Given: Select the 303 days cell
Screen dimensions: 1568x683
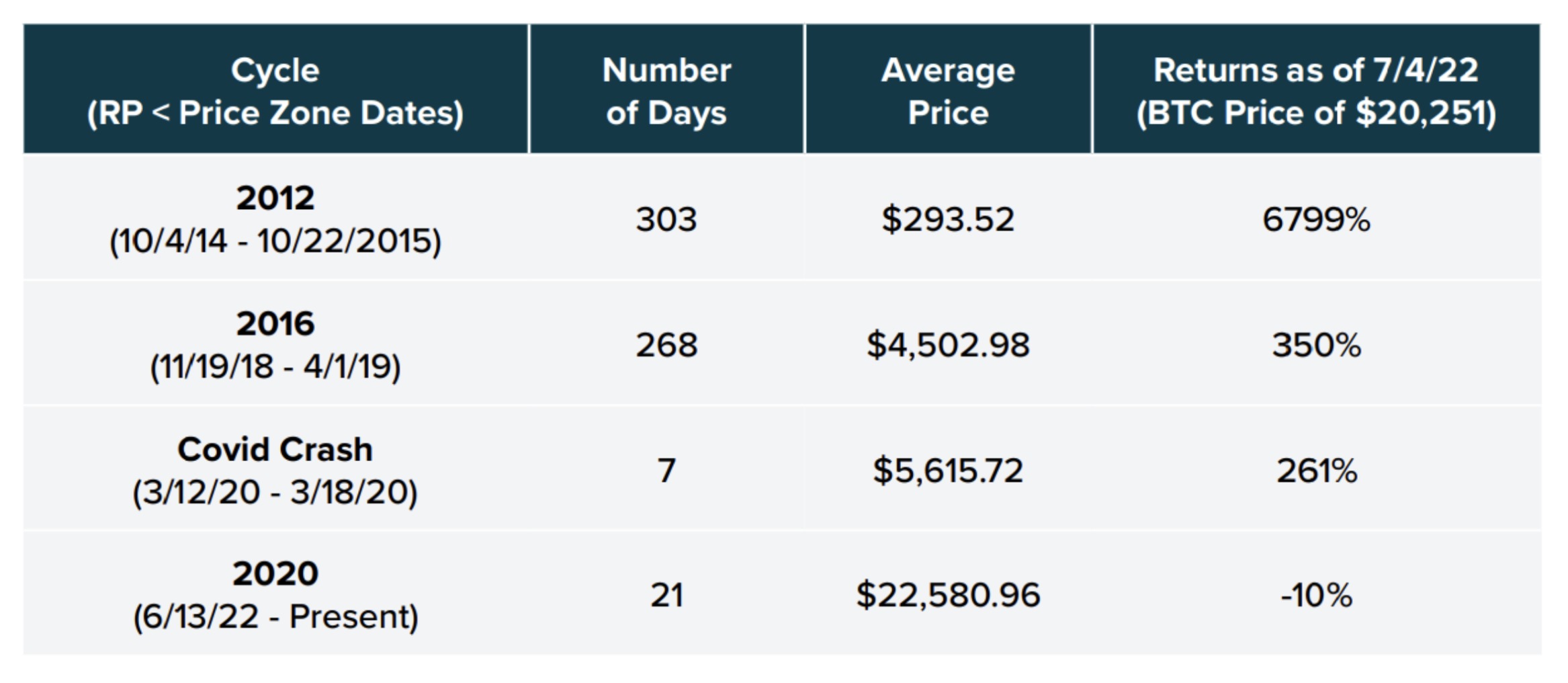Looking at the screenshot, I should click(666, 219).
